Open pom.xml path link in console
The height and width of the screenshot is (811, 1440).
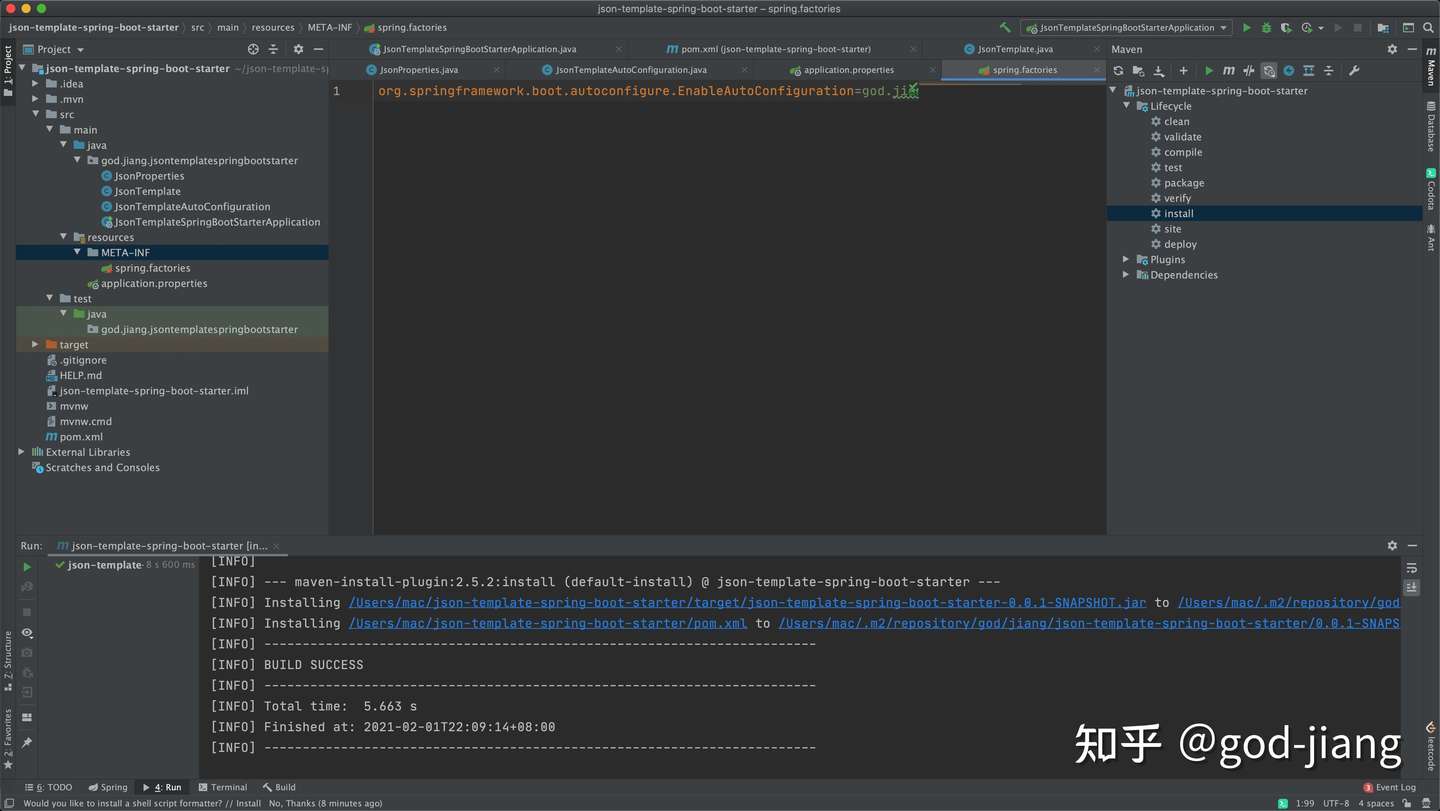coord(547,624)
